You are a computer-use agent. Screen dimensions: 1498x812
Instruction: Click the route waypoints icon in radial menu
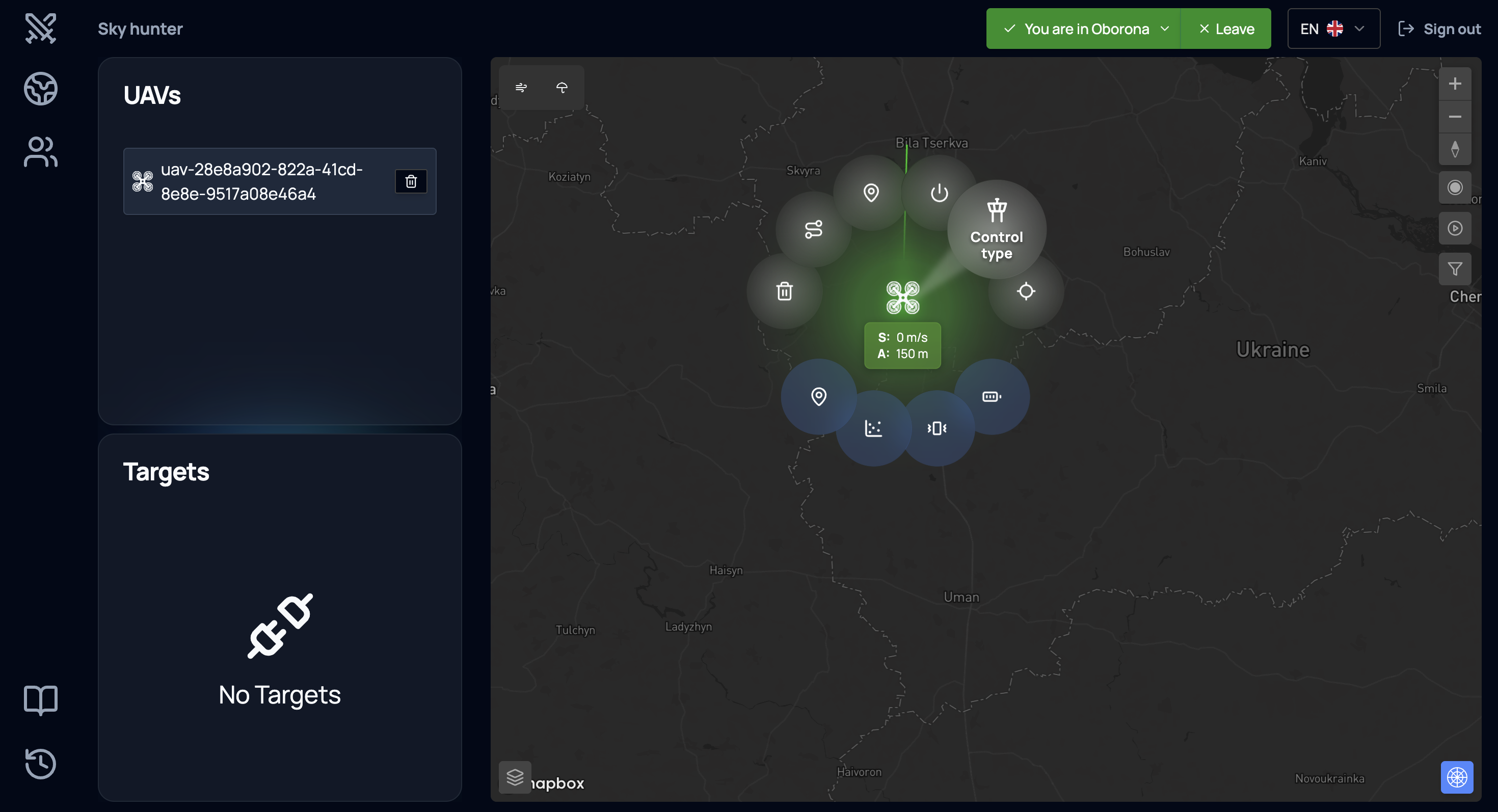(813, 230)
